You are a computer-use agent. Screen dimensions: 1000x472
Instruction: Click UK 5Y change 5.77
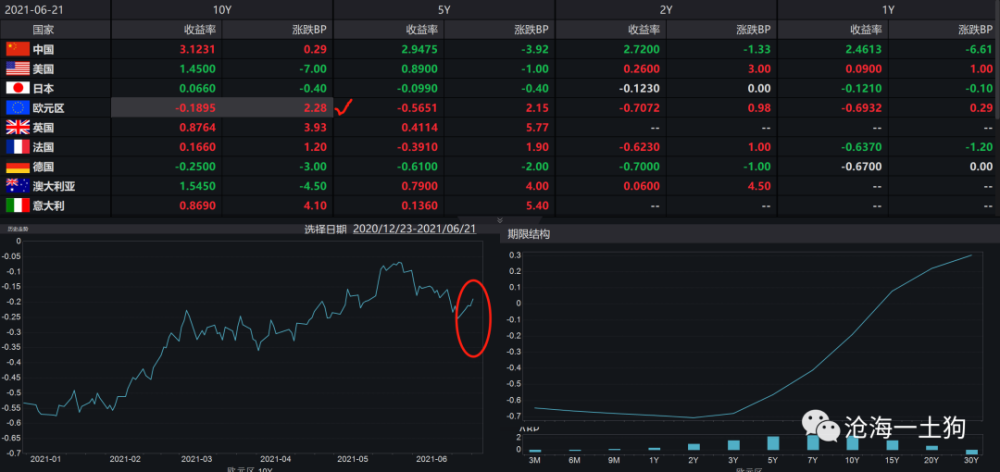(538, 128)
